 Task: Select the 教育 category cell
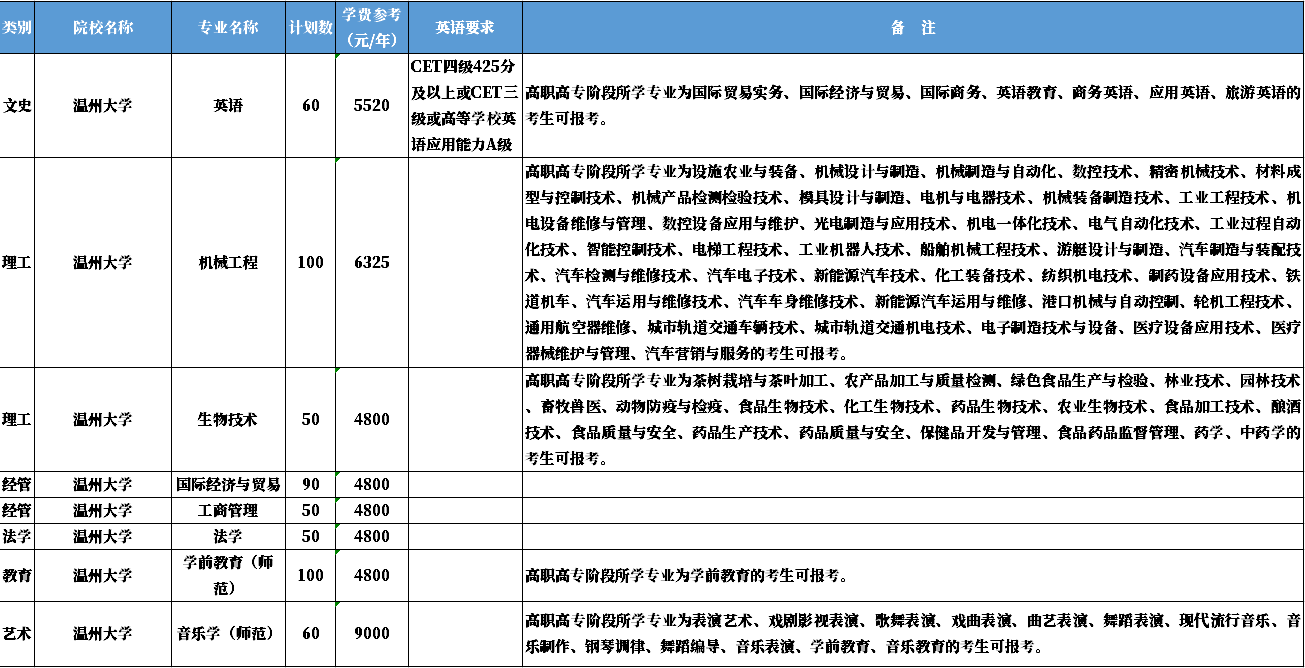coord(17,576)
